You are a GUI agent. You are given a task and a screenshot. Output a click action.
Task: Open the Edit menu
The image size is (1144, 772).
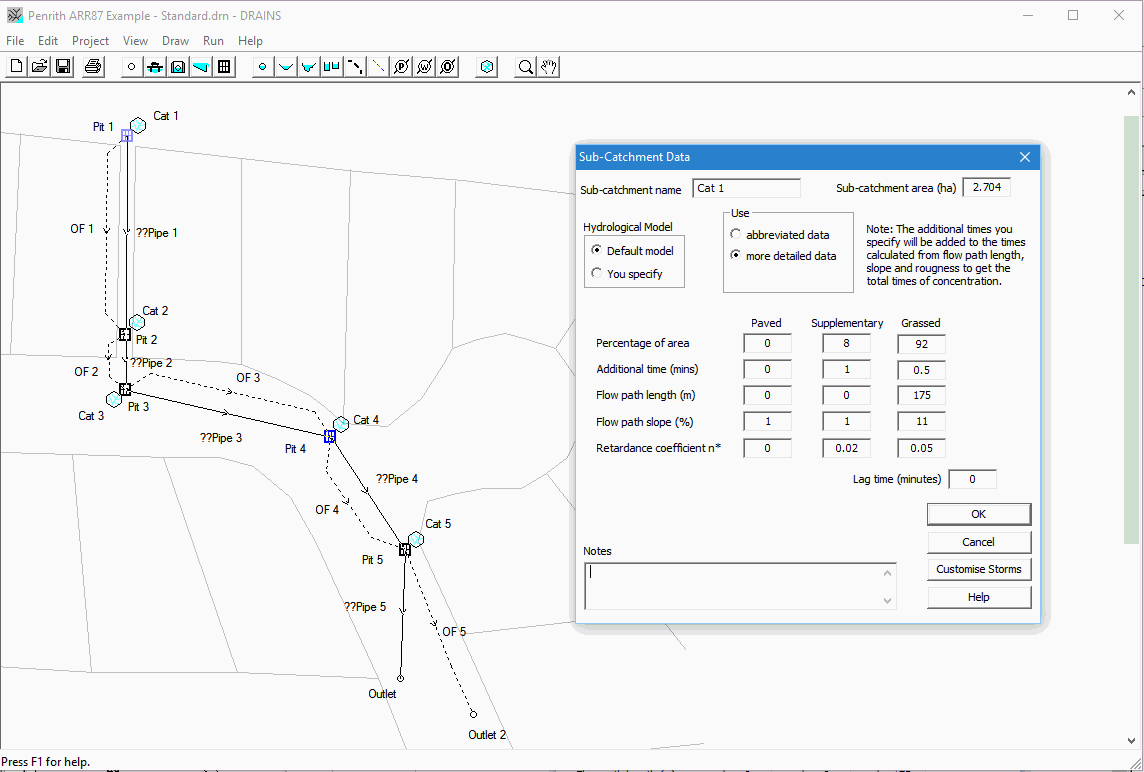[x=48, y=41]
